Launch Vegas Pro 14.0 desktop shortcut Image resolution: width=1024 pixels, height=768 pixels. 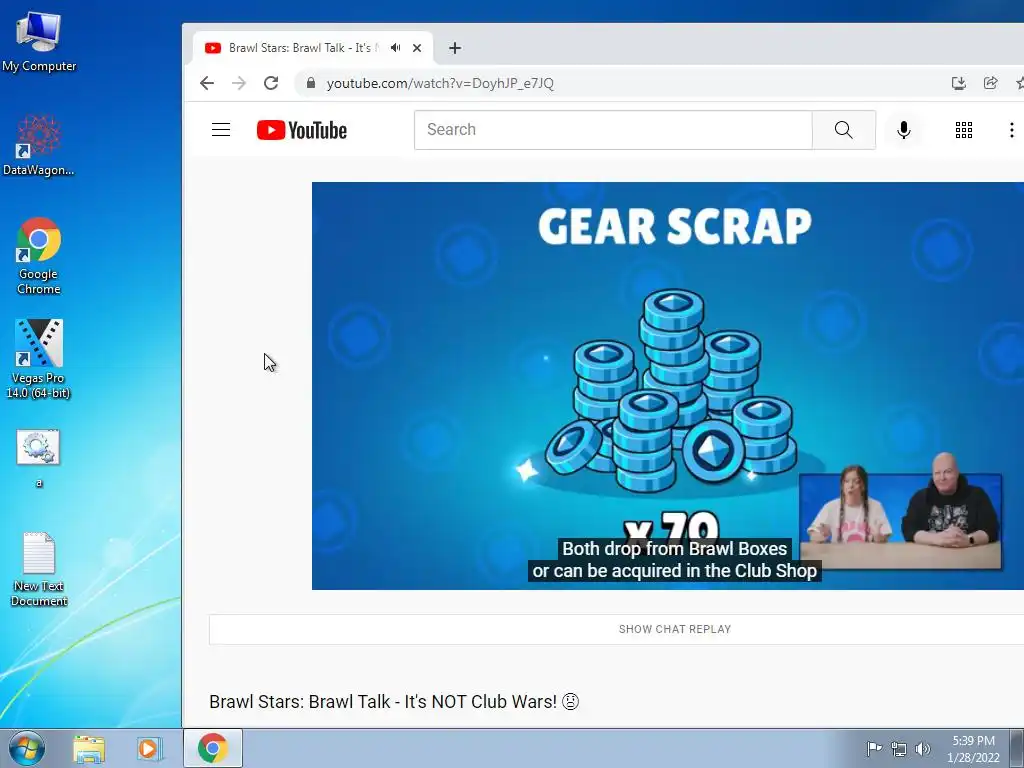point(39,359)
